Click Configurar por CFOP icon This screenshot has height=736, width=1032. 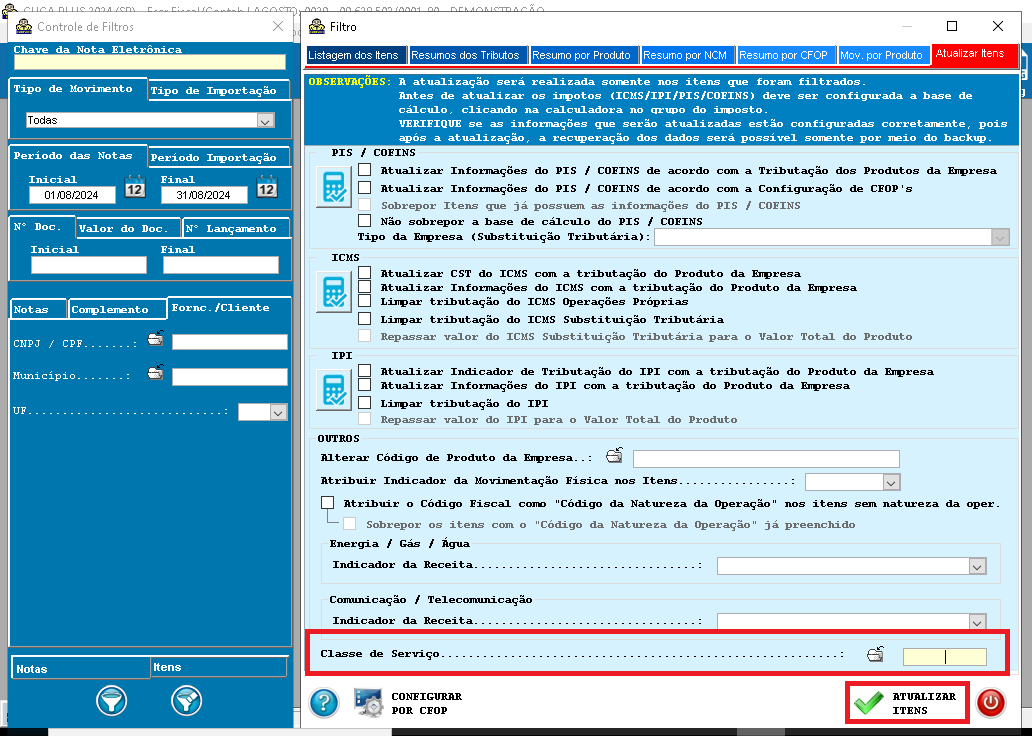[x=369, y=703]
